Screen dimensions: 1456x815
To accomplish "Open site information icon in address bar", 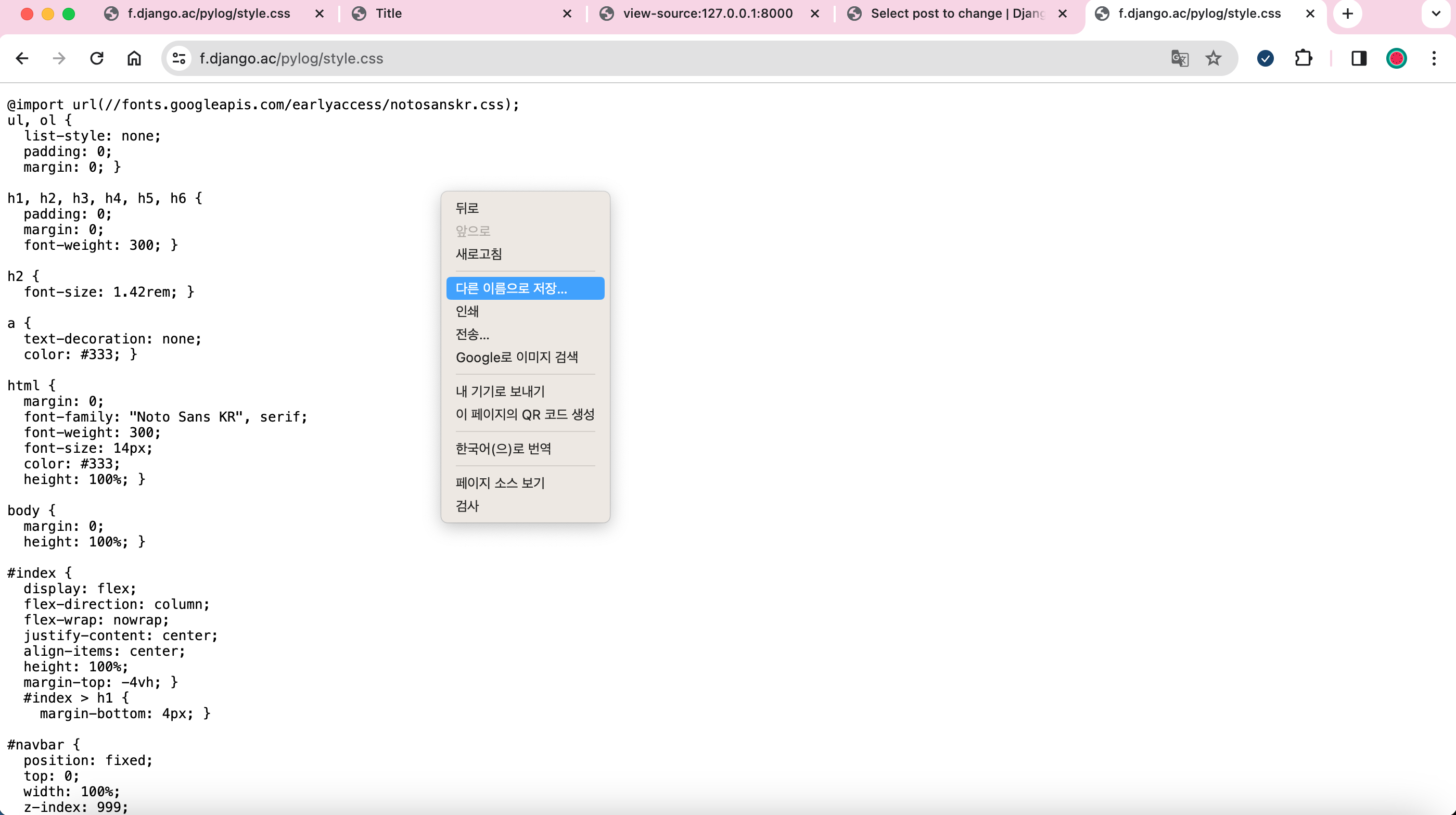I will point(179,58).
